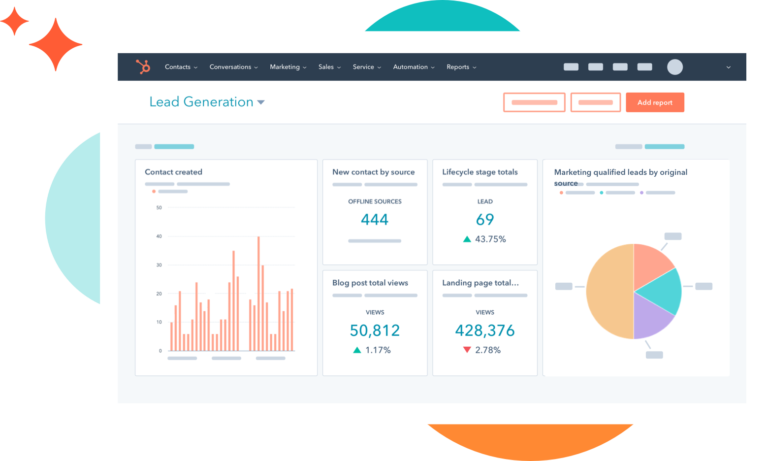Open the Reports menu
Screen dimensions: 768x461
coord(461,67)
